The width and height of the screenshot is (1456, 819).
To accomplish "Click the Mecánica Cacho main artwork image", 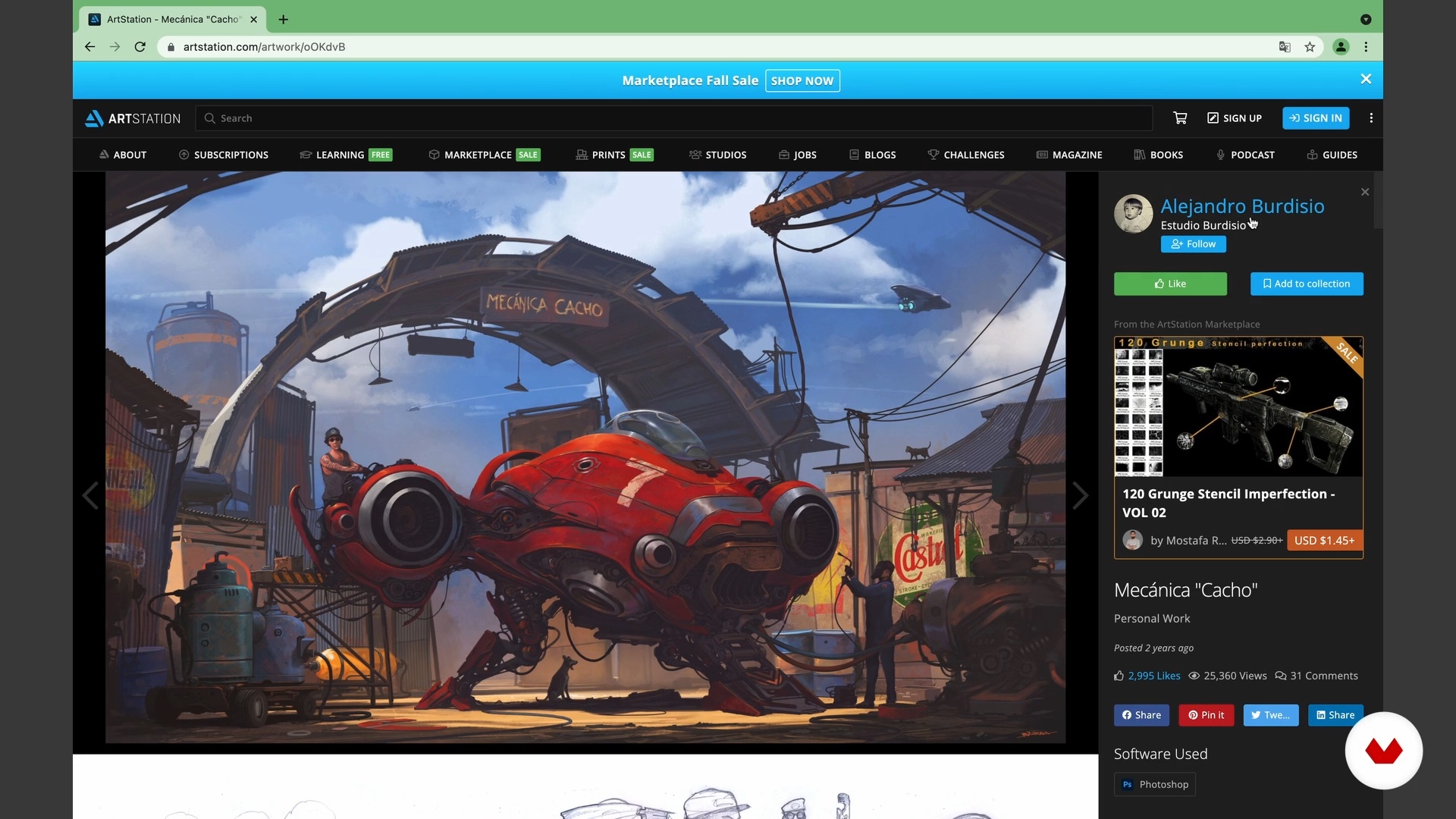I will pos(585,457).
